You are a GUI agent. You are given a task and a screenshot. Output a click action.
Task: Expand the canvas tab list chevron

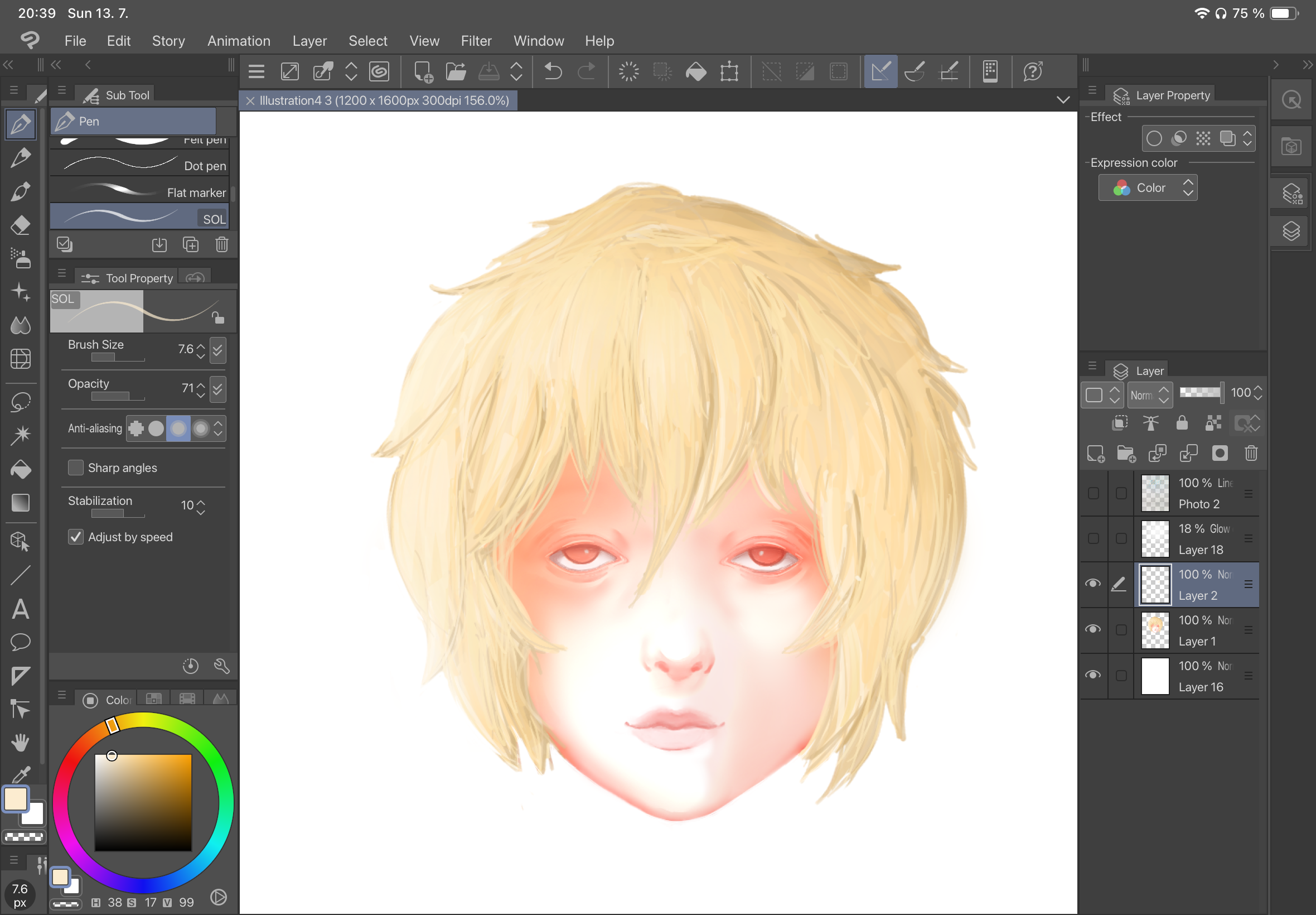click(x=1063, y=100)
